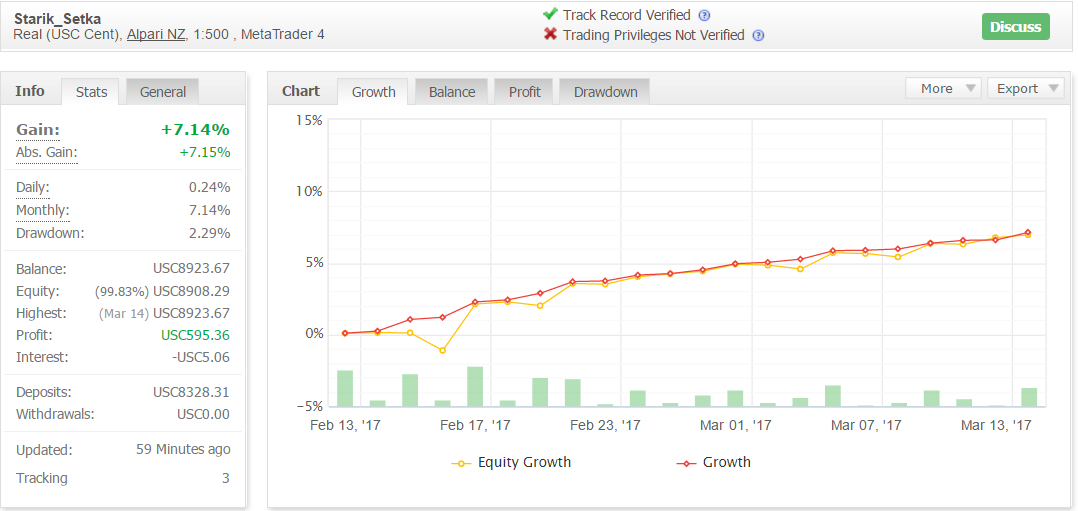Click the USC0.00 withdrawals value

204,414
